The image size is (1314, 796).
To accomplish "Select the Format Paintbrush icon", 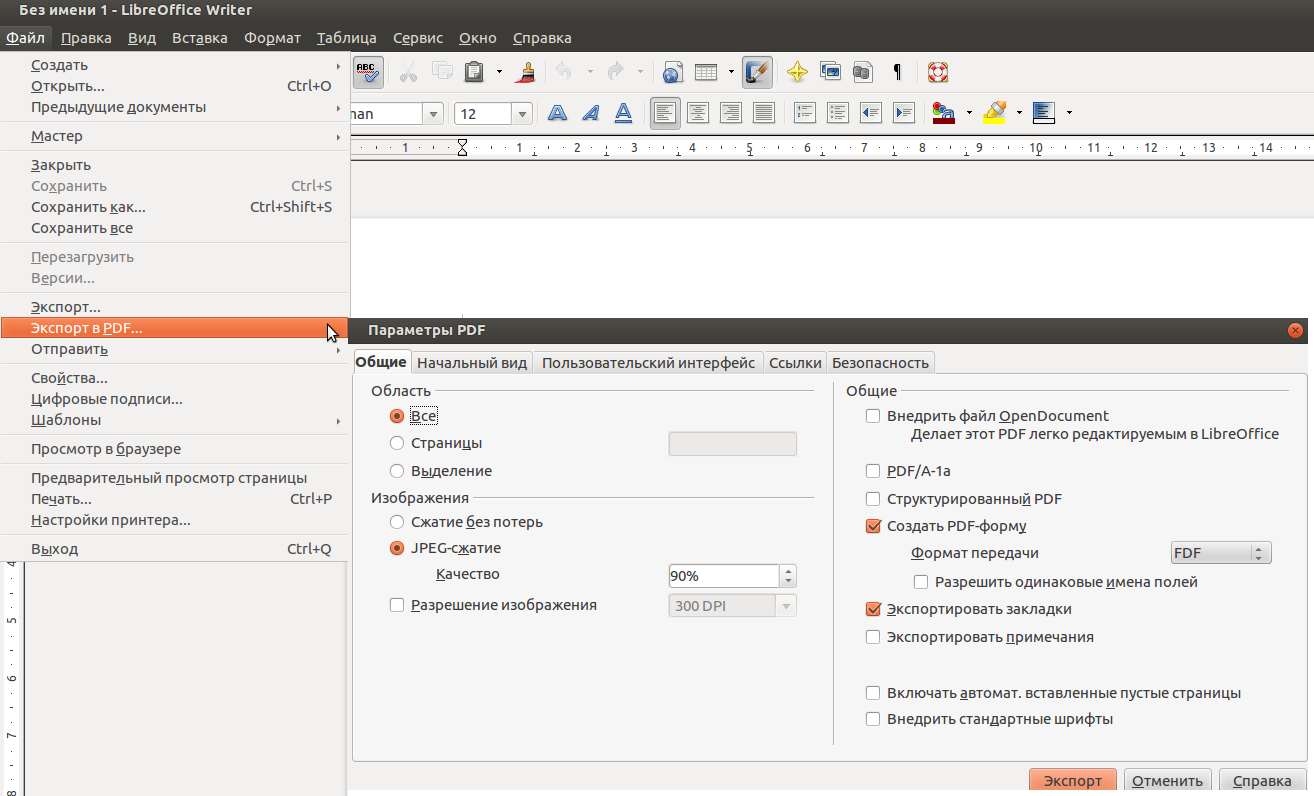I will point(526,71).
